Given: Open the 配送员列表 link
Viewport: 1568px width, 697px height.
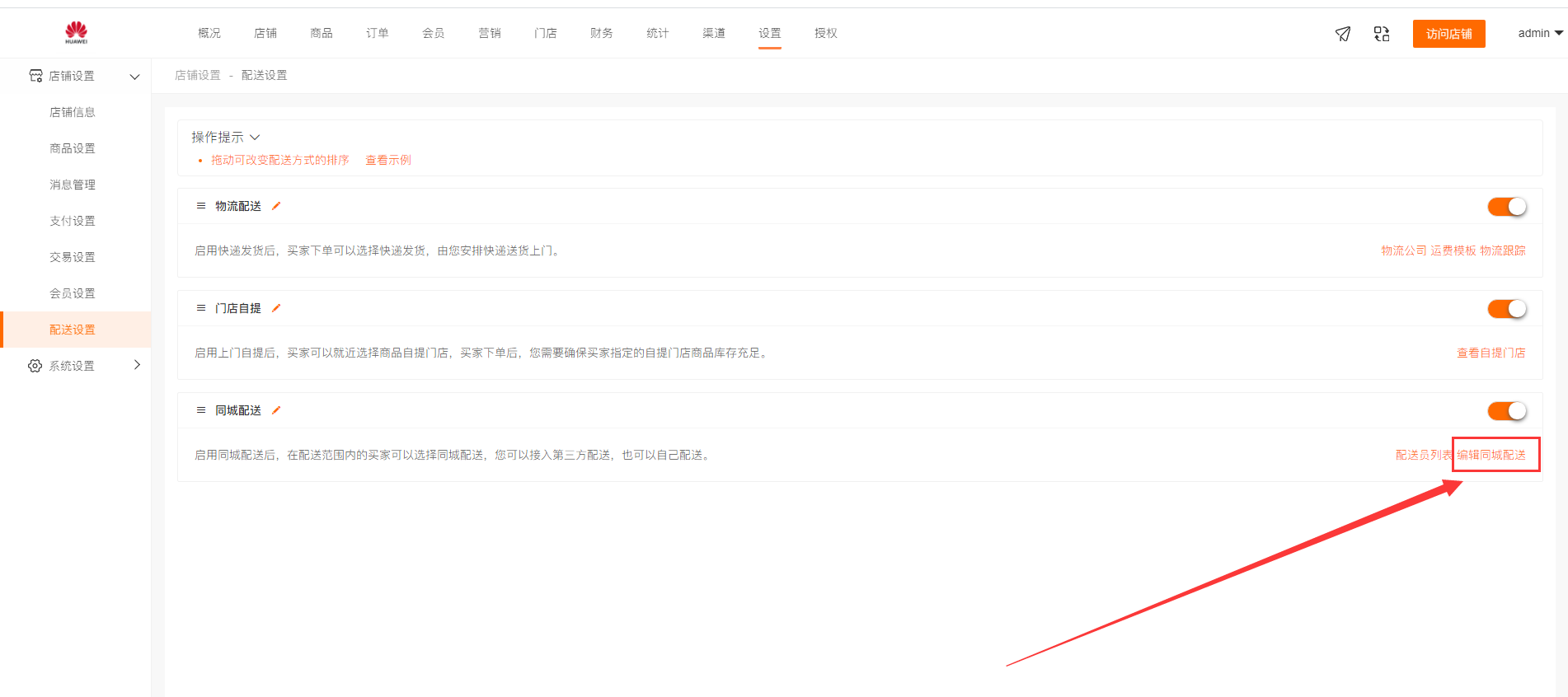Looking at the screenshot, I should (x=1425, y=455).
